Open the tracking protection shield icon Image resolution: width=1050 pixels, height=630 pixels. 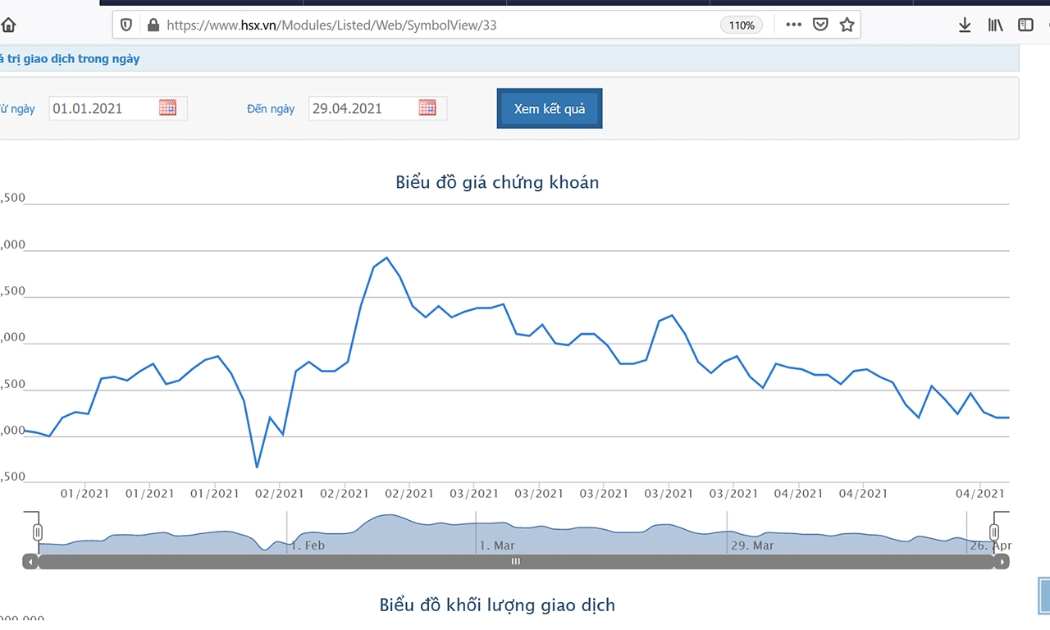[126, 25]
